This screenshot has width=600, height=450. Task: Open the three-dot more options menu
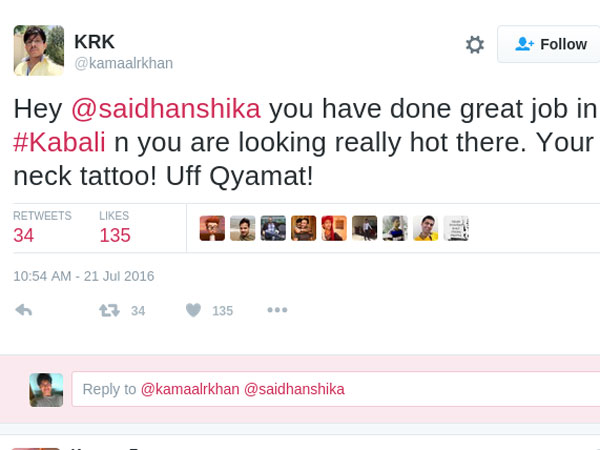tap(277, 311)
